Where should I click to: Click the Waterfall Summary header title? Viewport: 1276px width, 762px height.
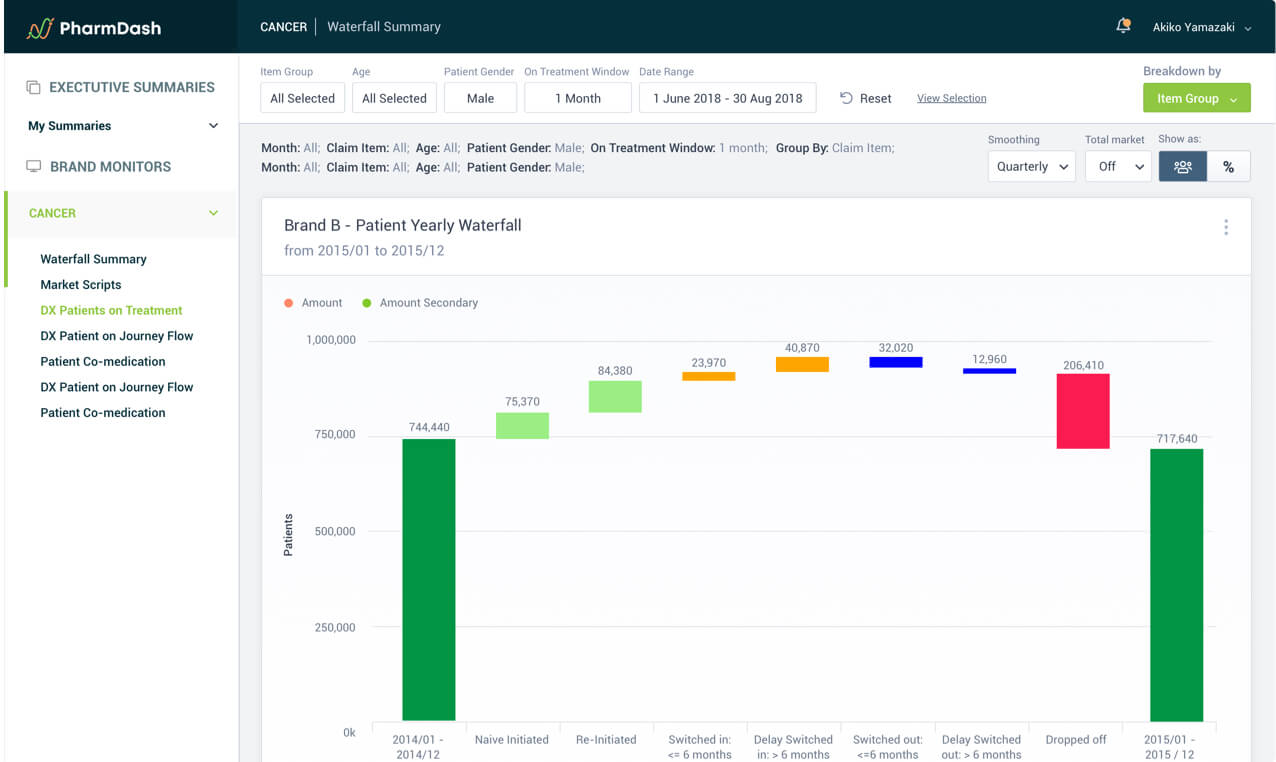pyautogui.click(x=384, y=27)
